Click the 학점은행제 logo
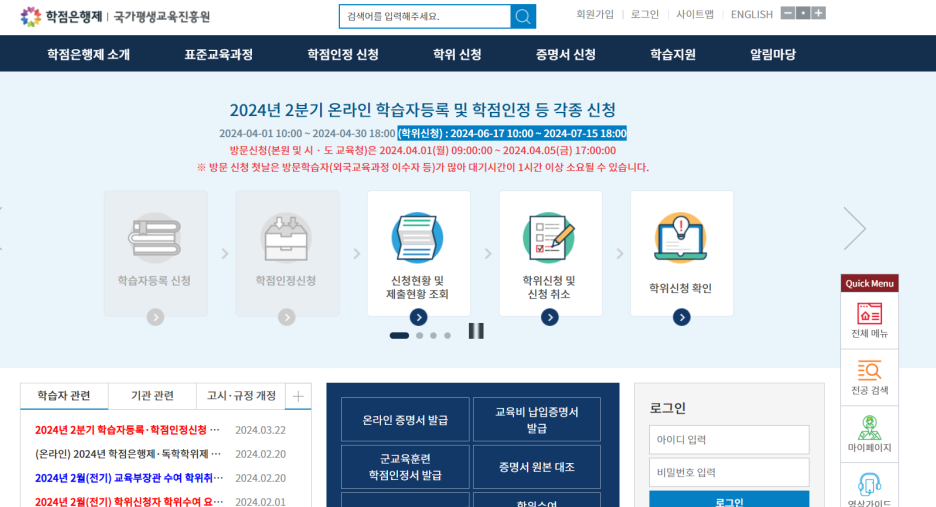 tap(61, 16)
